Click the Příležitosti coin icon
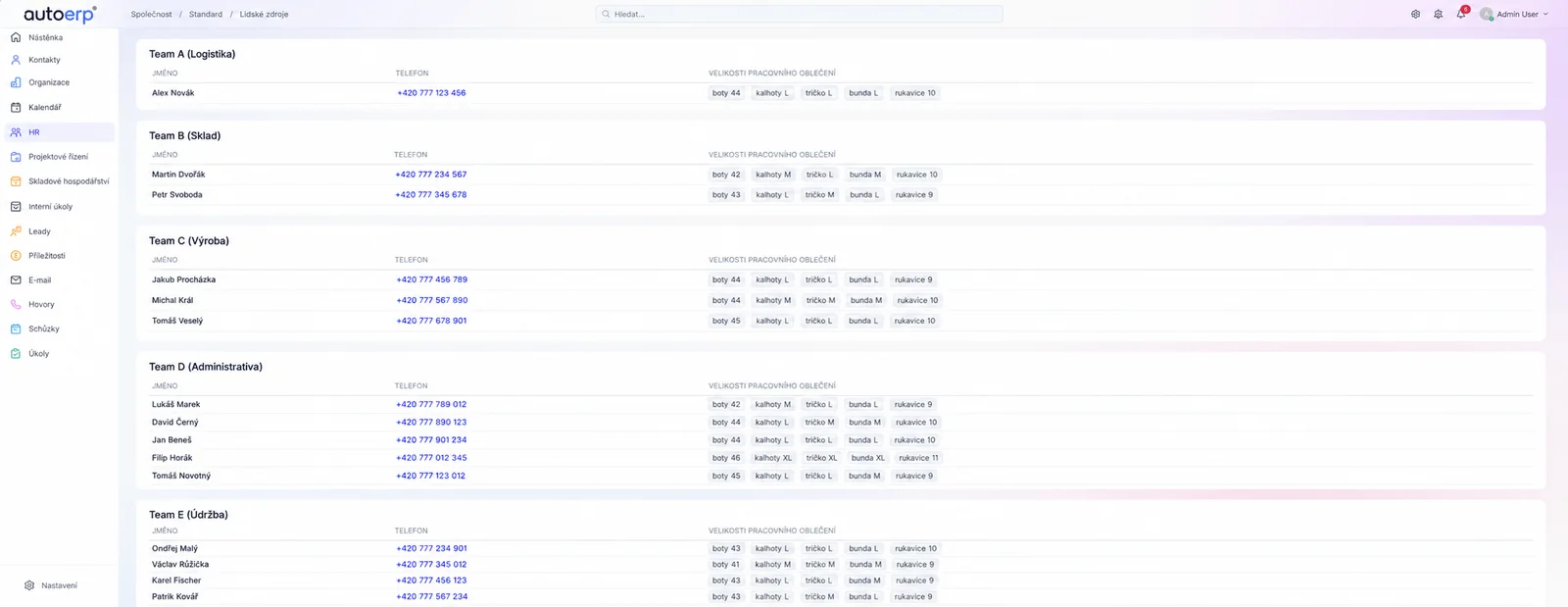The image size is (1568, 607). click(x=16, y=256)
